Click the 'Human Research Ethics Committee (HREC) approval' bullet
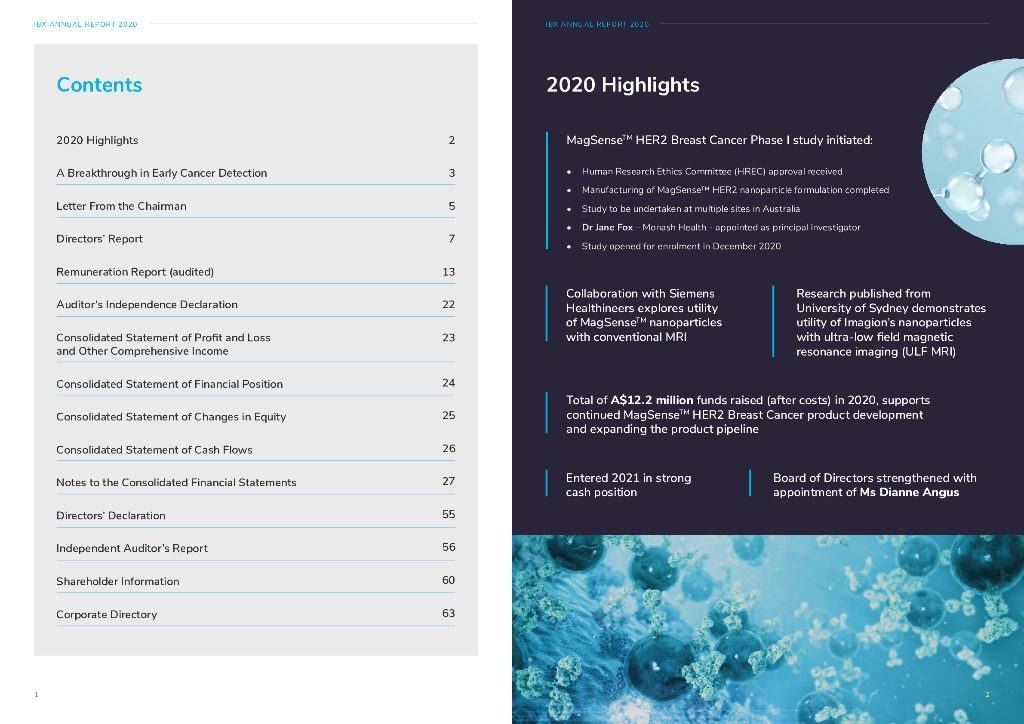This screenshot has height=724, width=1024. pos(712,172)
